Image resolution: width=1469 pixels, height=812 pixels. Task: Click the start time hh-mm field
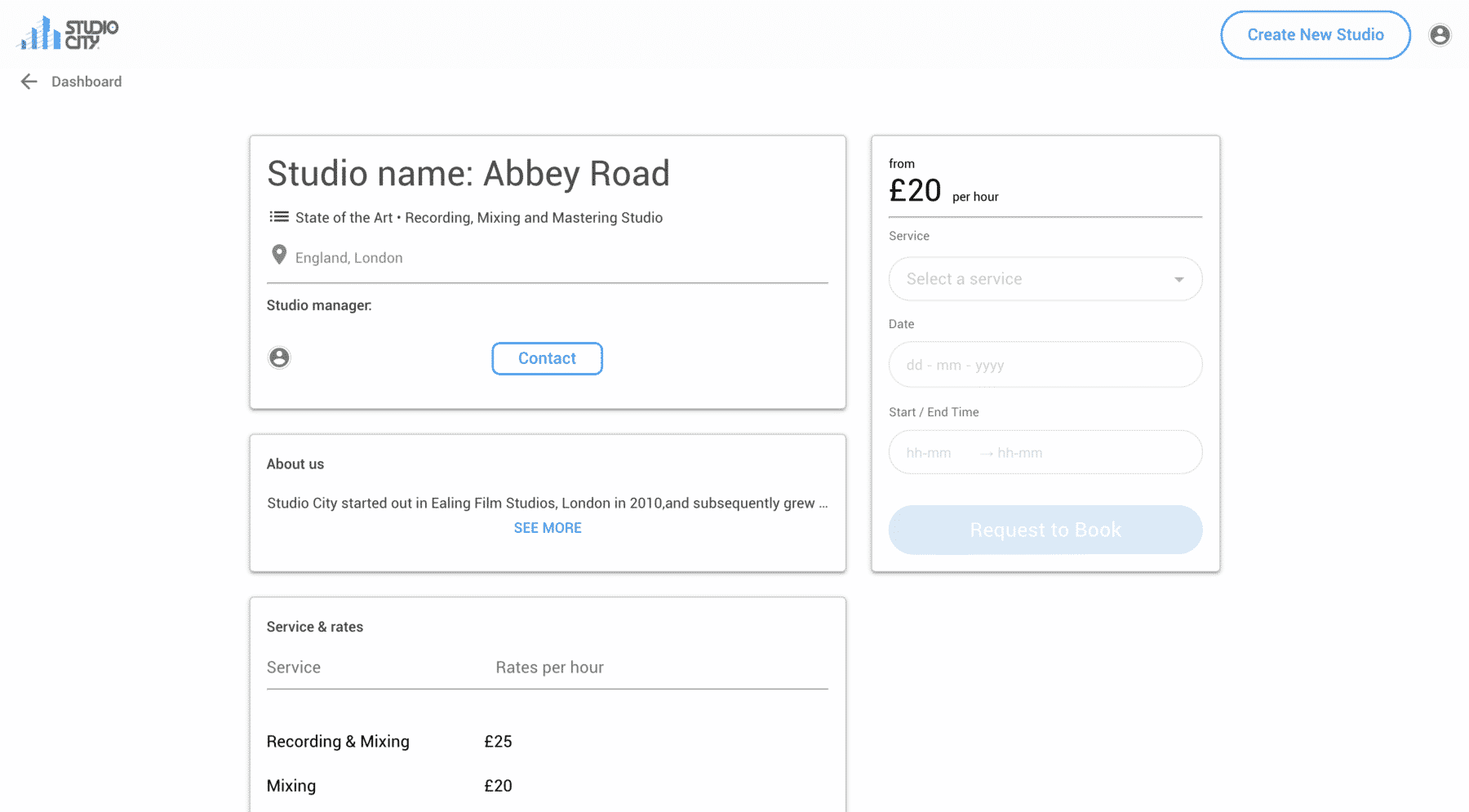[929, 453]
